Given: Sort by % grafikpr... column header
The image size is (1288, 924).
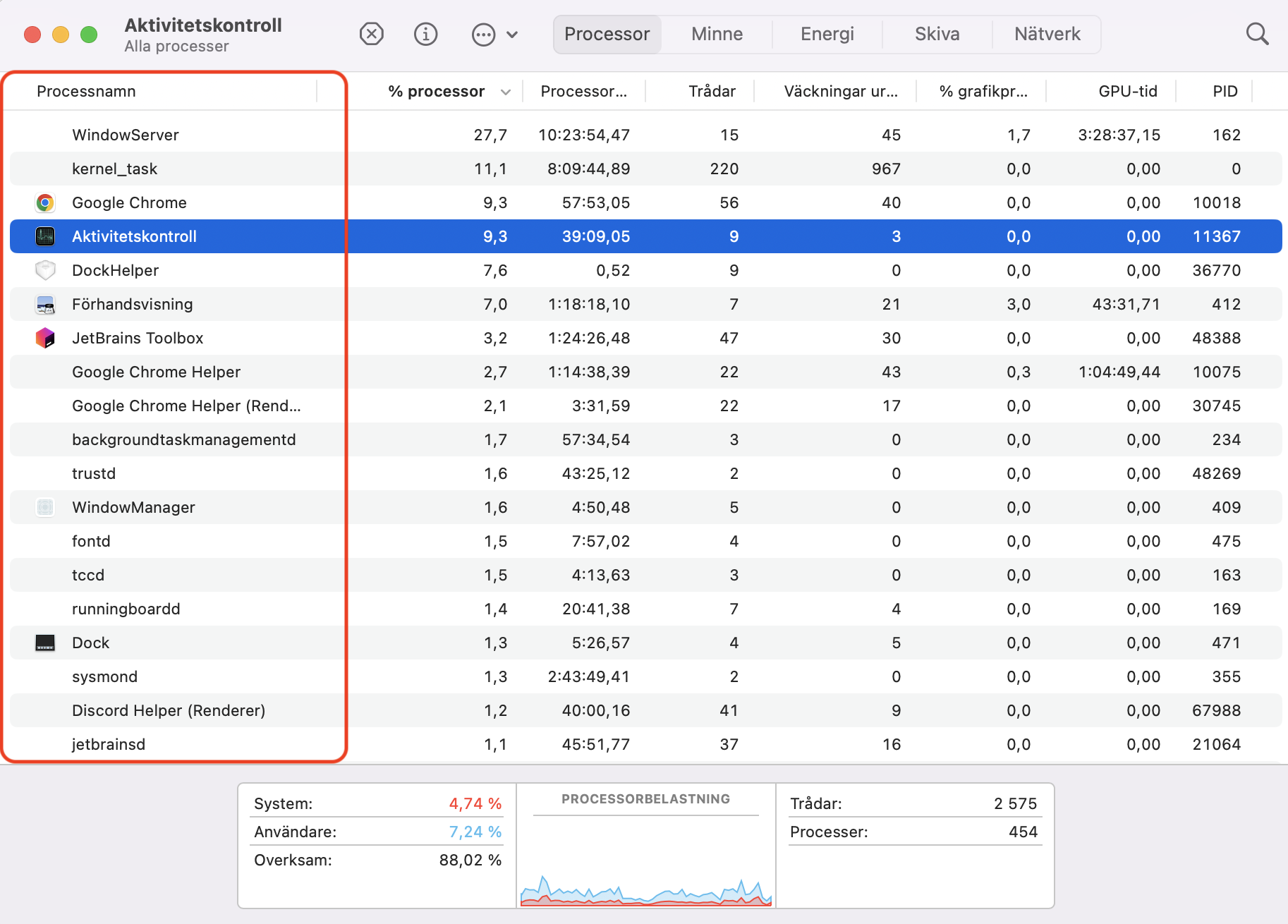Looking at the screenshot, I should tap(983, 92).
